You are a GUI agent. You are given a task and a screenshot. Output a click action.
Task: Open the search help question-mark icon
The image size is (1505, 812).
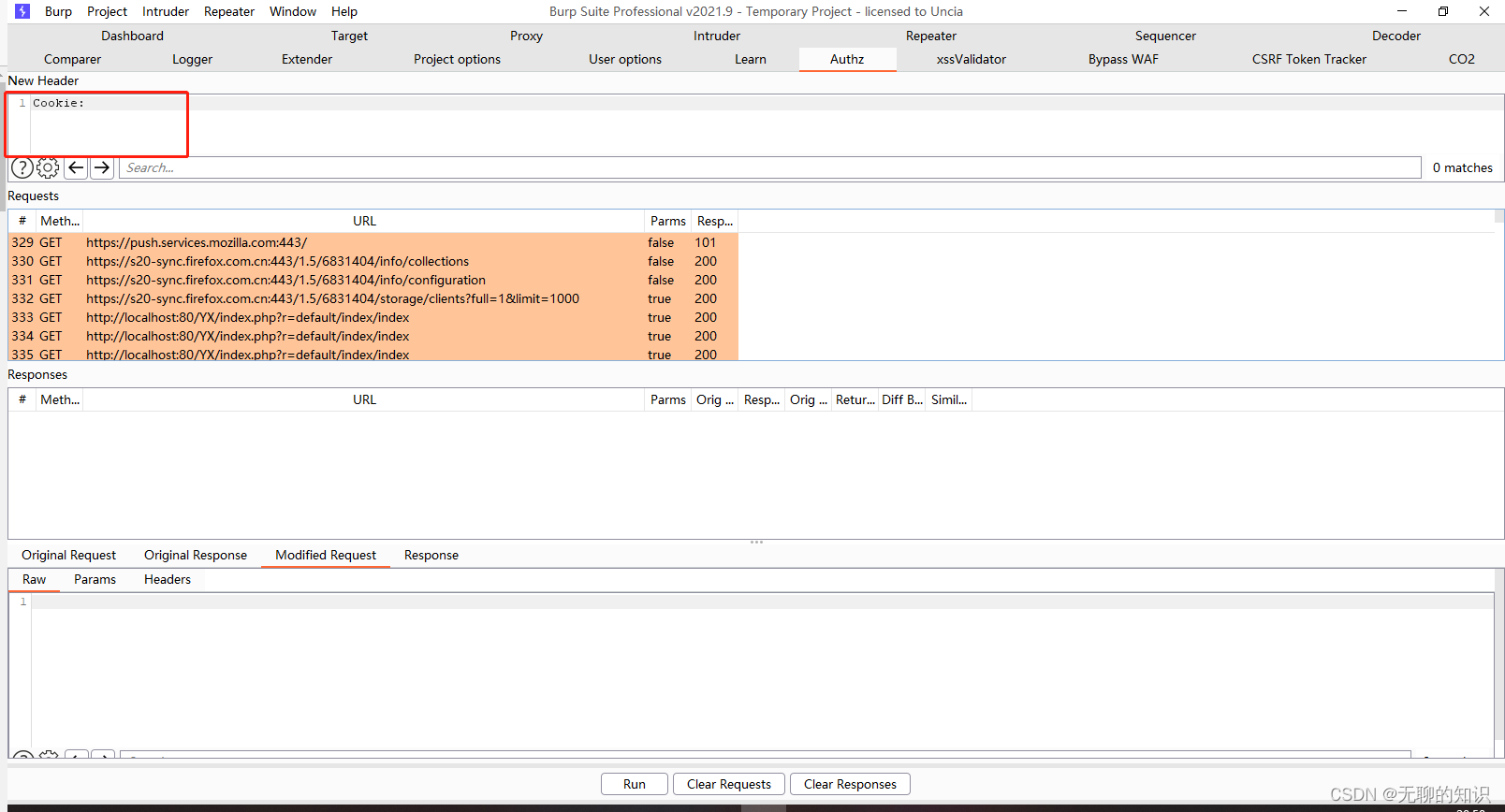(22, 167)
